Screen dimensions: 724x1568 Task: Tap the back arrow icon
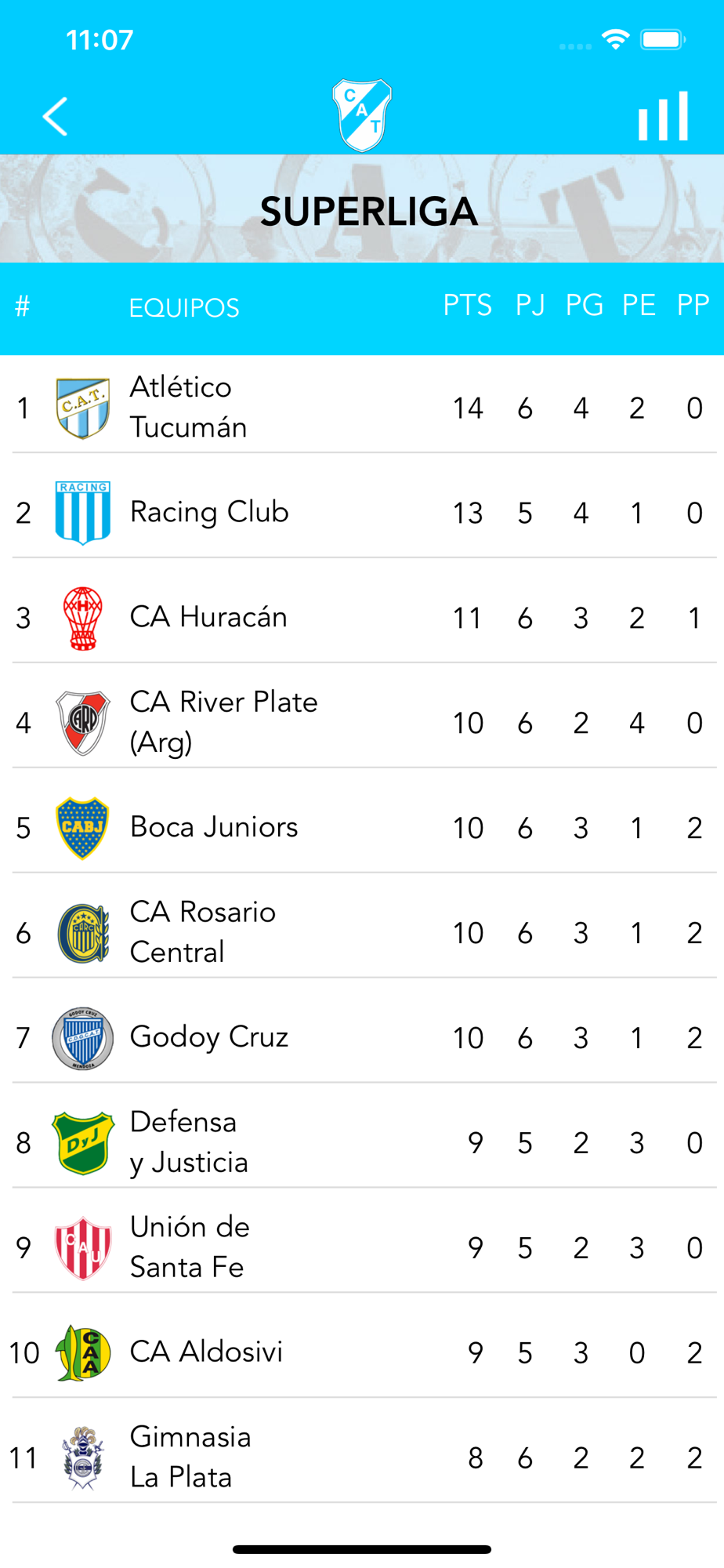55,117
